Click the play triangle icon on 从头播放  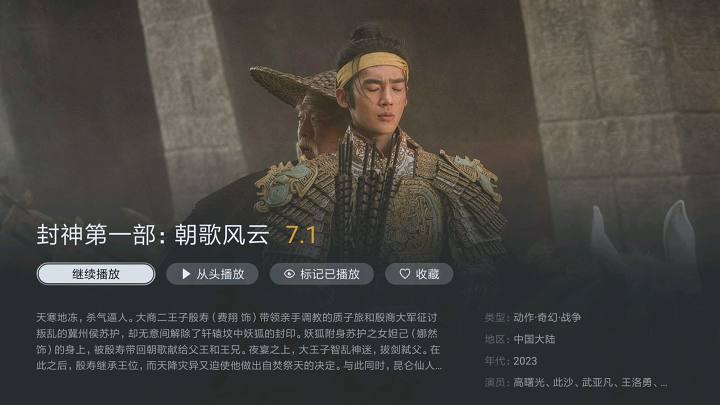186,274
